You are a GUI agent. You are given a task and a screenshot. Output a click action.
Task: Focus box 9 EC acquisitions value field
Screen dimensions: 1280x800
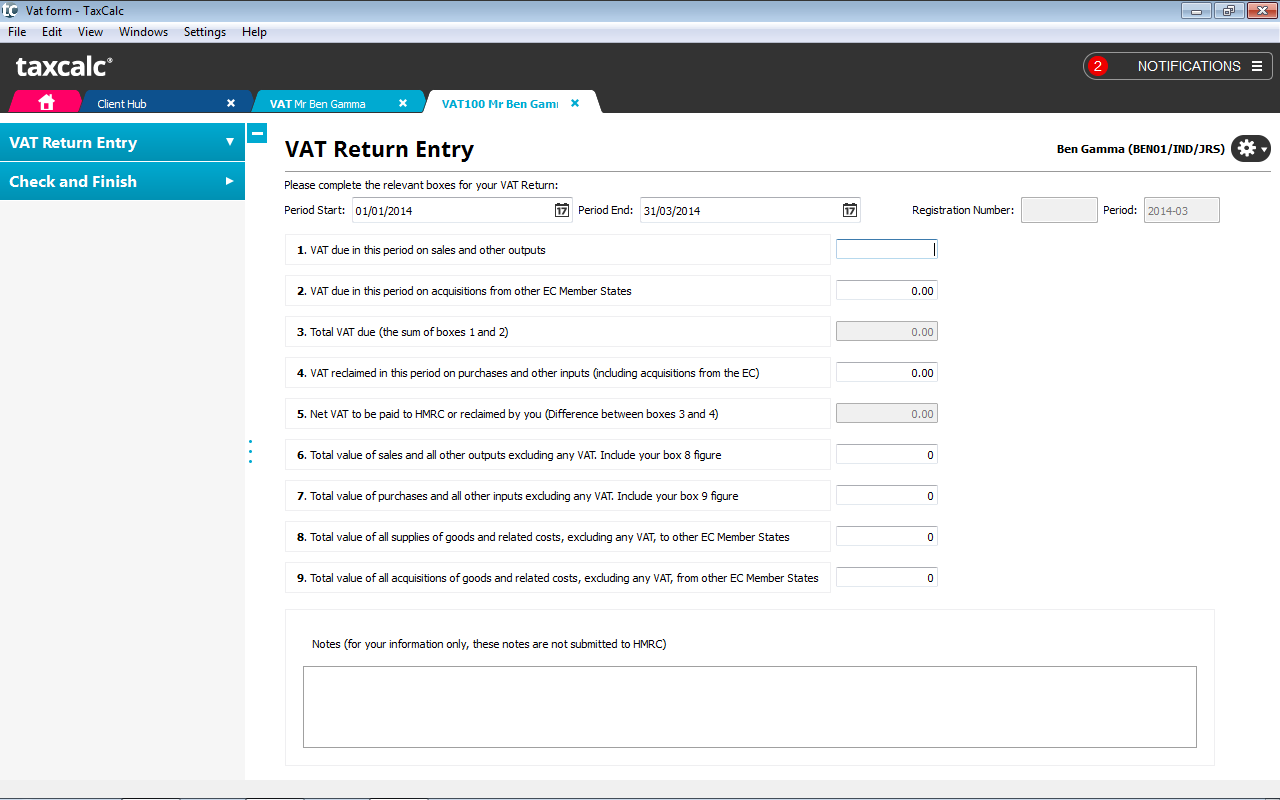click(887, 578)
